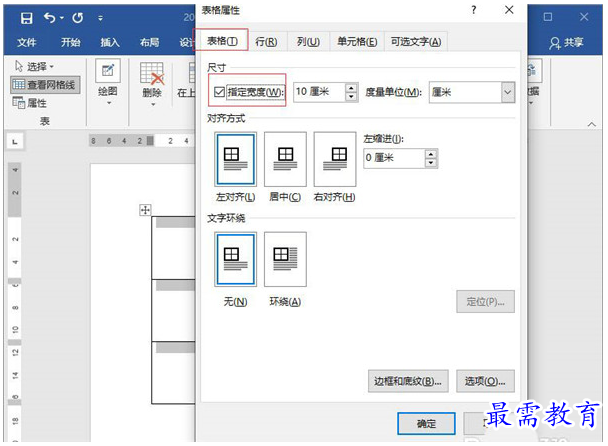Click the dialog help question mark

(x=473, y=10)
